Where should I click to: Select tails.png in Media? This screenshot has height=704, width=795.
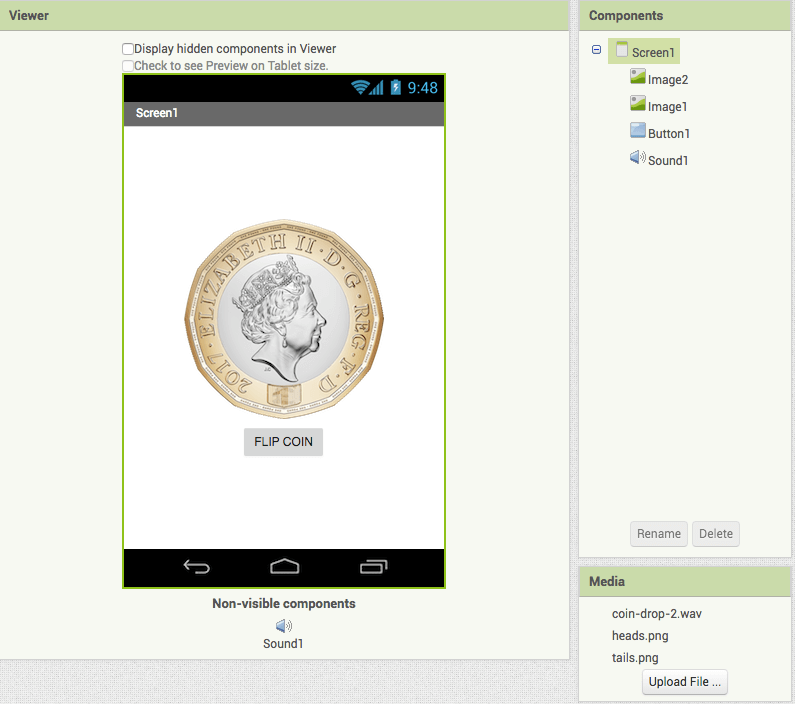pos(635,658)
